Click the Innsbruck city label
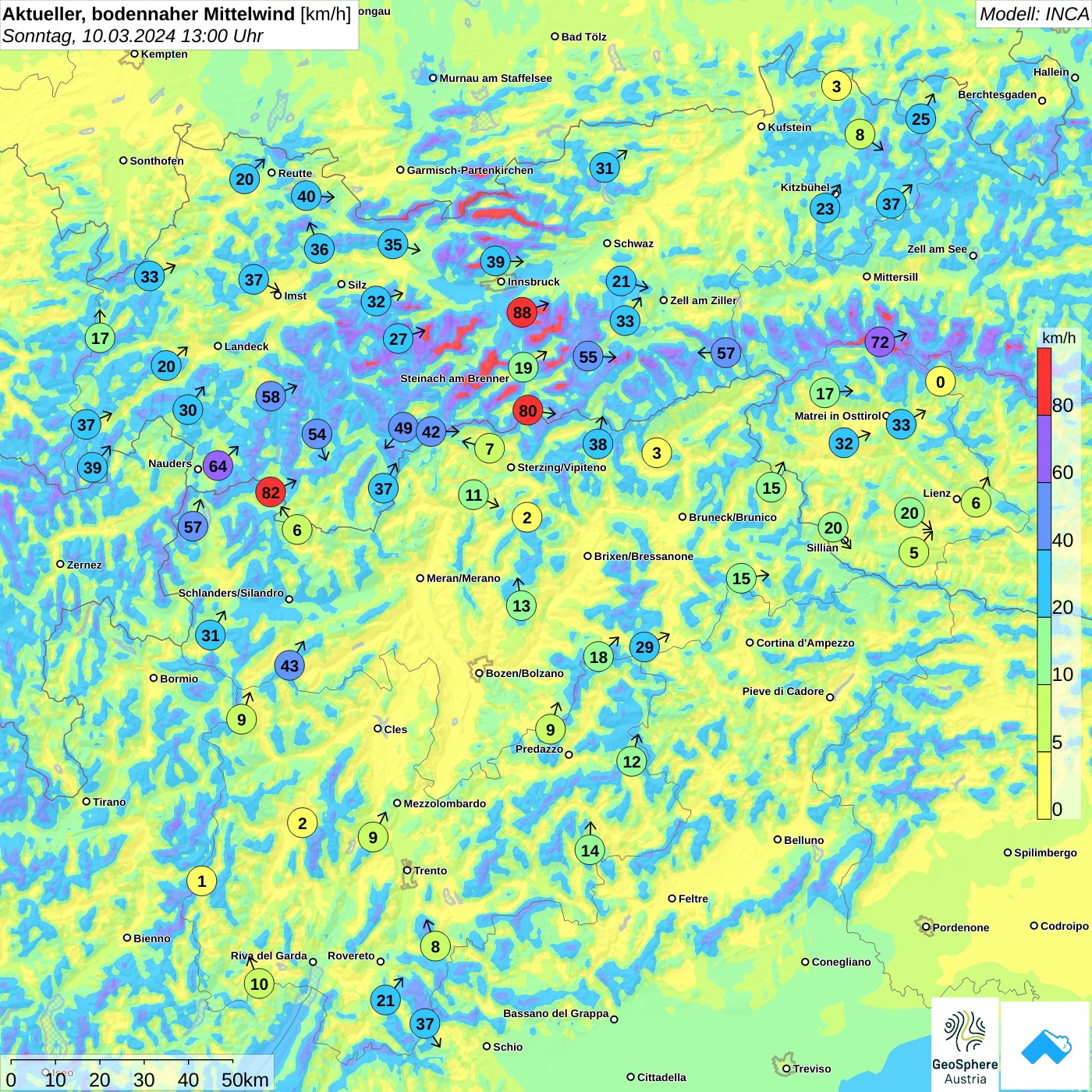Viewport: 1092px width, 1092px height. click(534, 282)
